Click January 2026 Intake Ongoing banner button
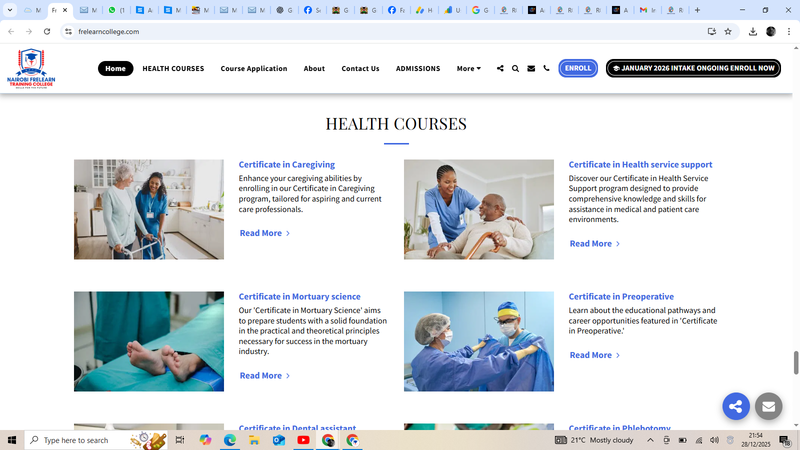The image size is (800, 450). (x=693, y=69)
